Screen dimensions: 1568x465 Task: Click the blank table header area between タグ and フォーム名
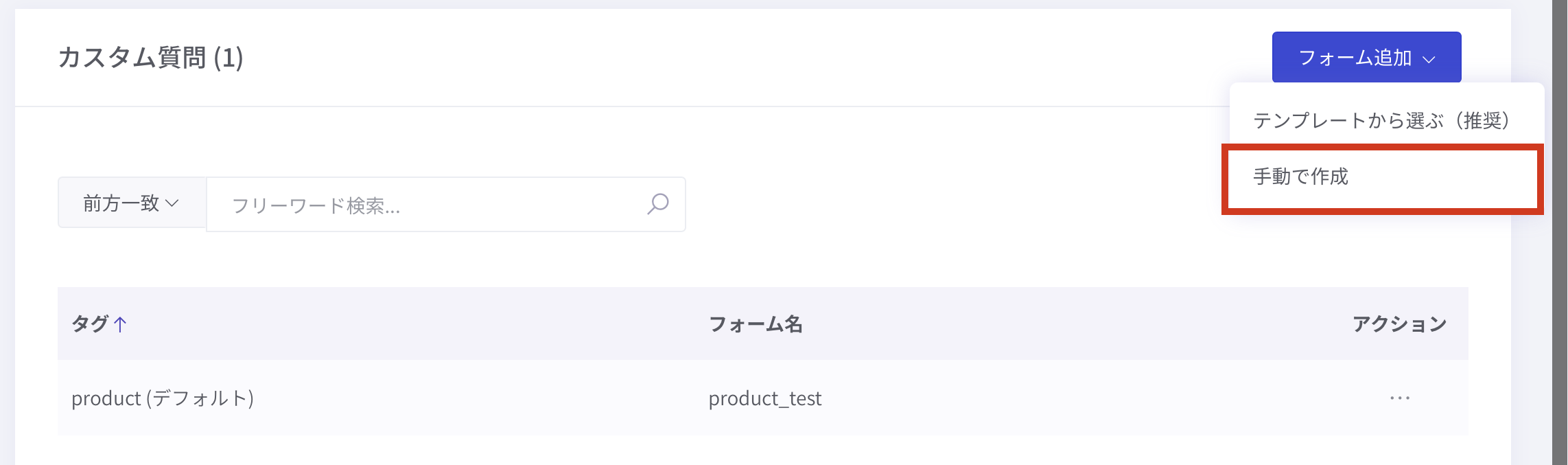(x=412, y=324)
